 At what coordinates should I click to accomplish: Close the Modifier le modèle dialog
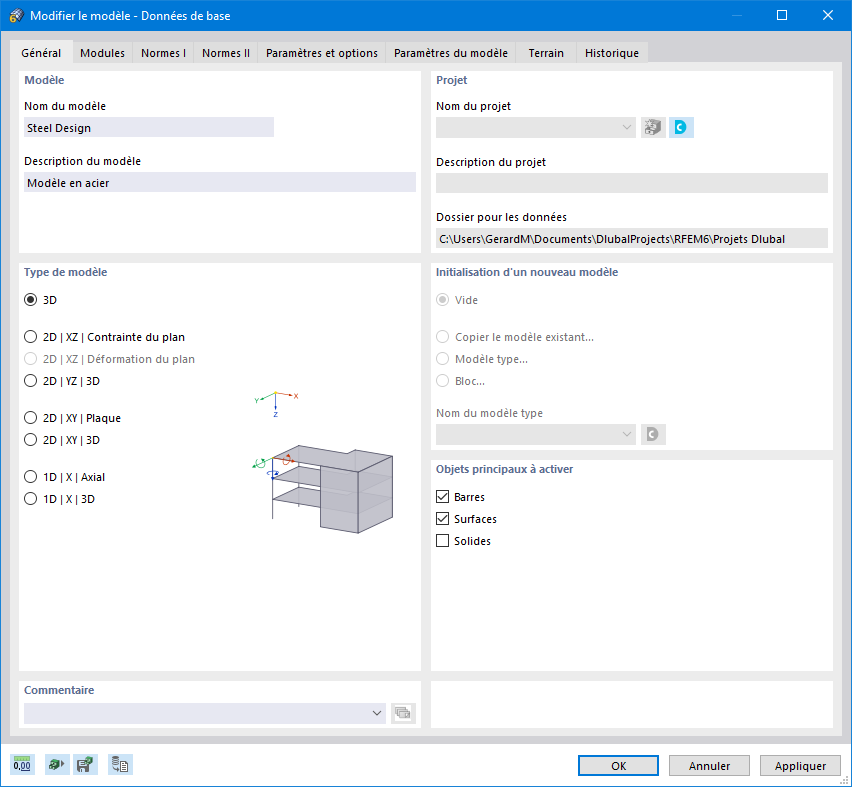(x=828, y=15)
